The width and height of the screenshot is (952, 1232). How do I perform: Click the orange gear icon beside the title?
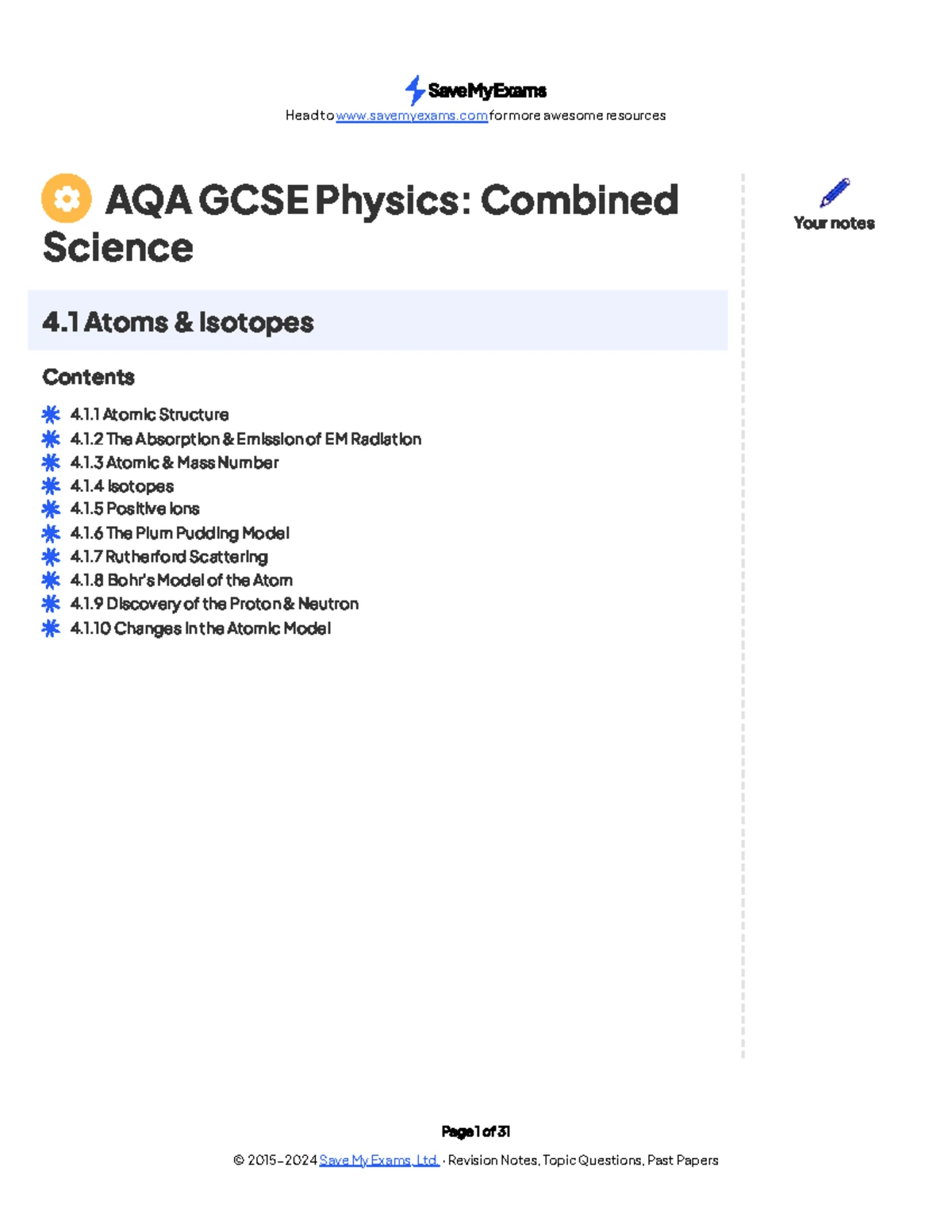[67, 198]
